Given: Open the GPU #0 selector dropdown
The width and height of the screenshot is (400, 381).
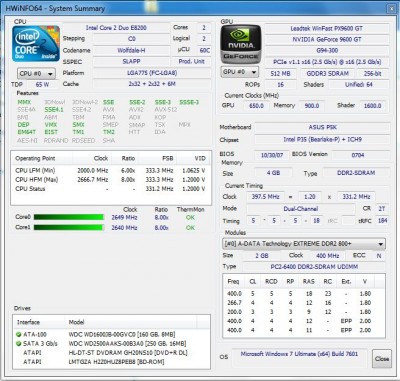Looking at the screenshot, I should click(239, 72).
